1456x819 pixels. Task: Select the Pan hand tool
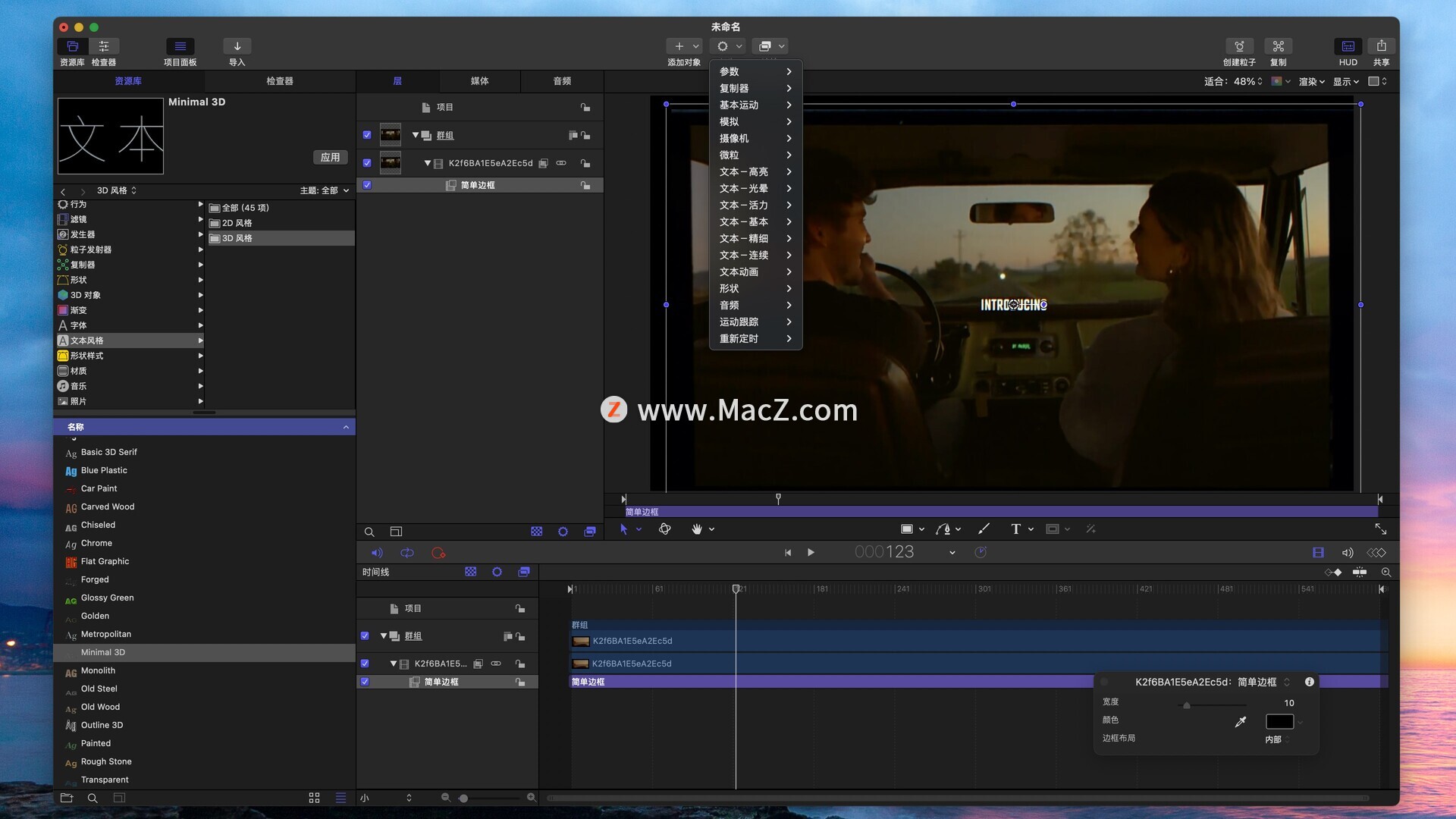696,529
